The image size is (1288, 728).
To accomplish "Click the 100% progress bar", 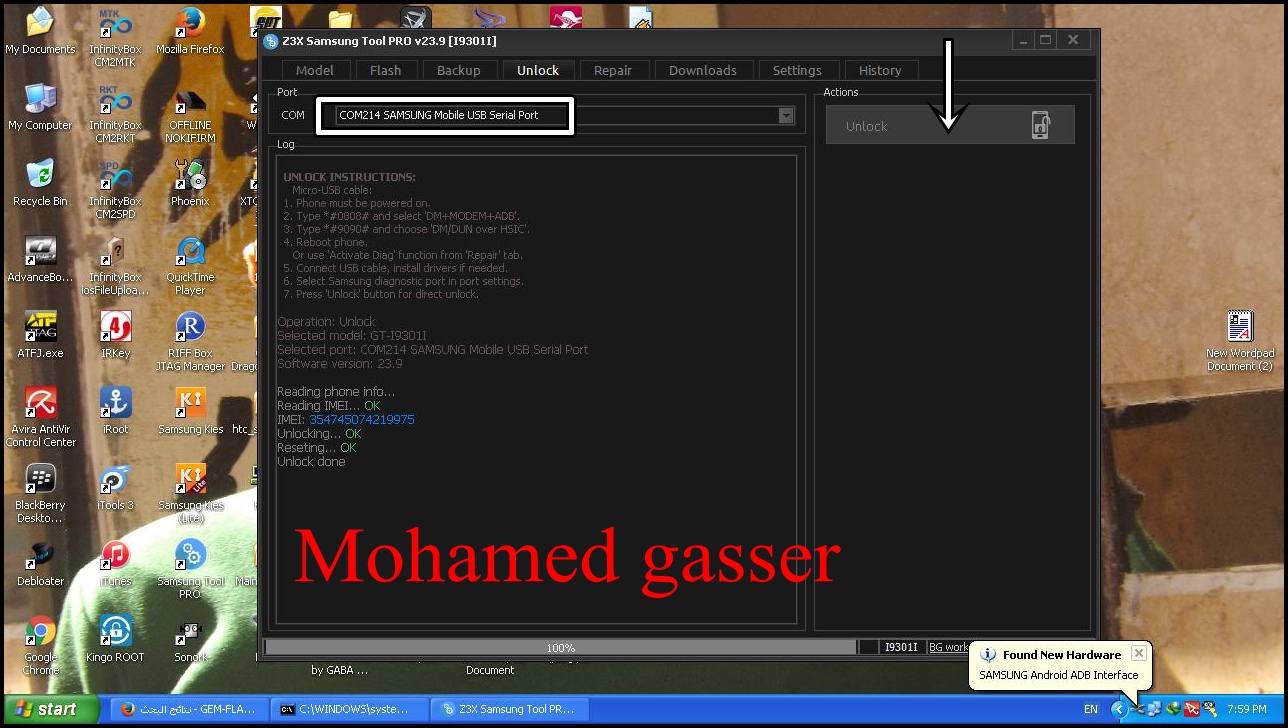I will (560, 648).
